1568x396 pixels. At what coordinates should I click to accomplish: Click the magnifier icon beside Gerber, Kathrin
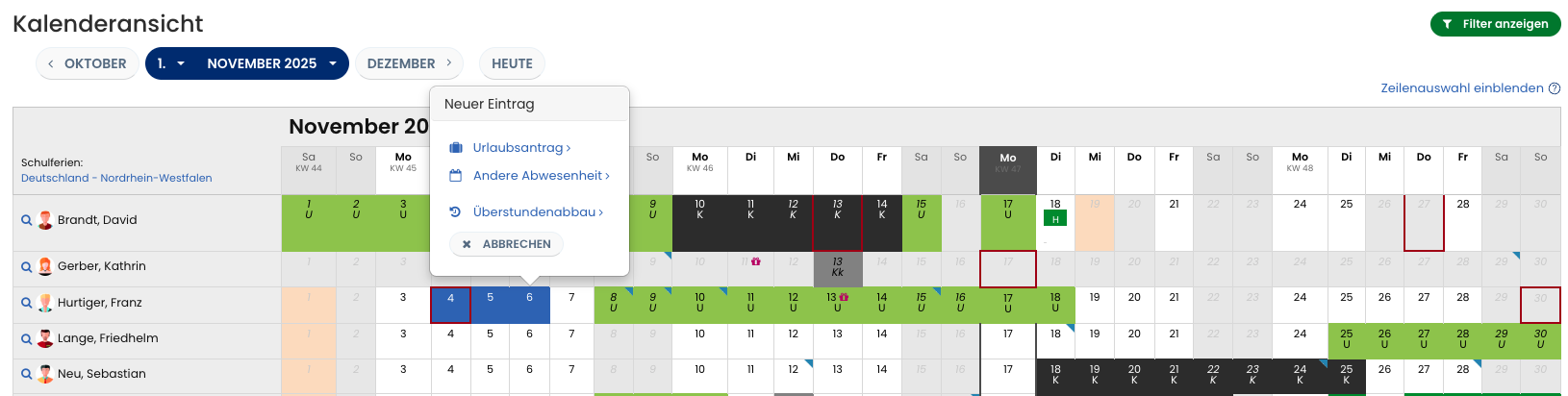27,266
